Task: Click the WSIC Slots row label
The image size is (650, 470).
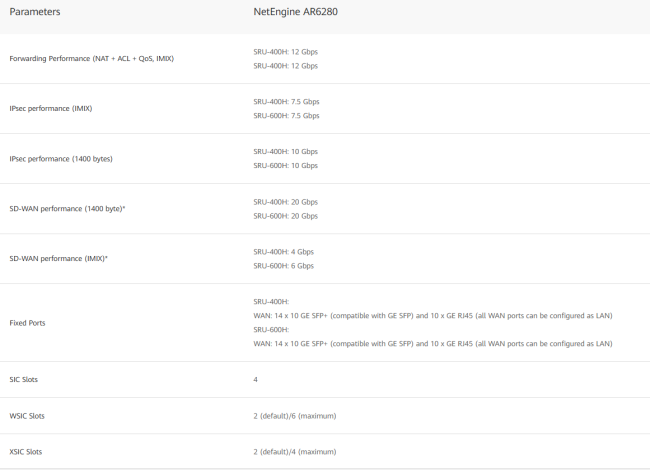Action: (x=27, y=415)
